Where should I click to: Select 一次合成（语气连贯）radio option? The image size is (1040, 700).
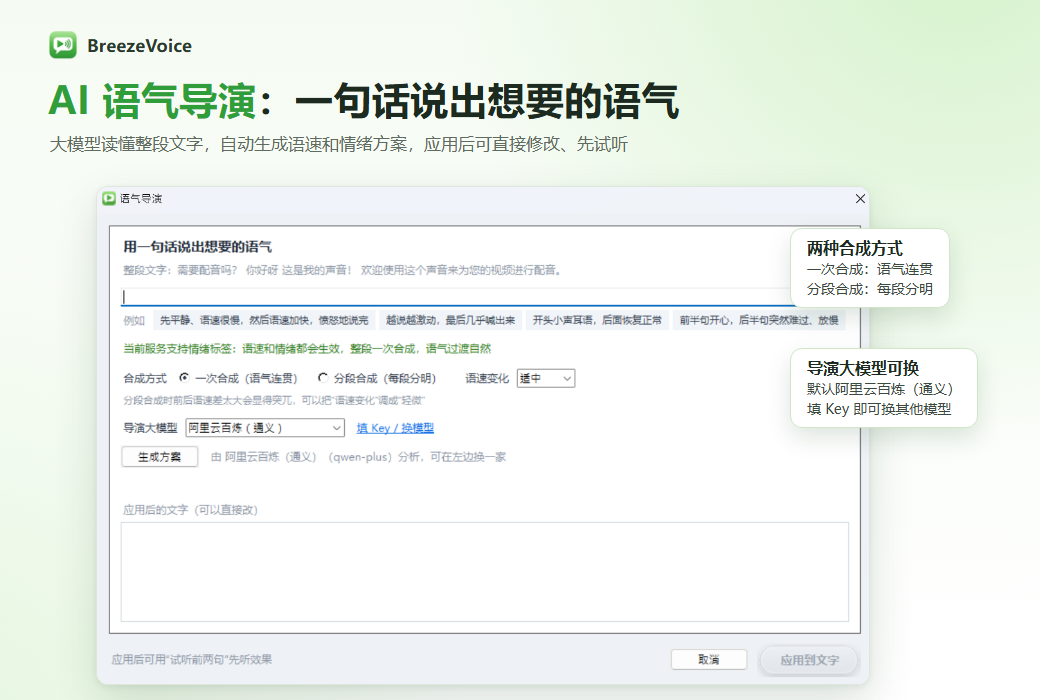(x=238, y=378)
